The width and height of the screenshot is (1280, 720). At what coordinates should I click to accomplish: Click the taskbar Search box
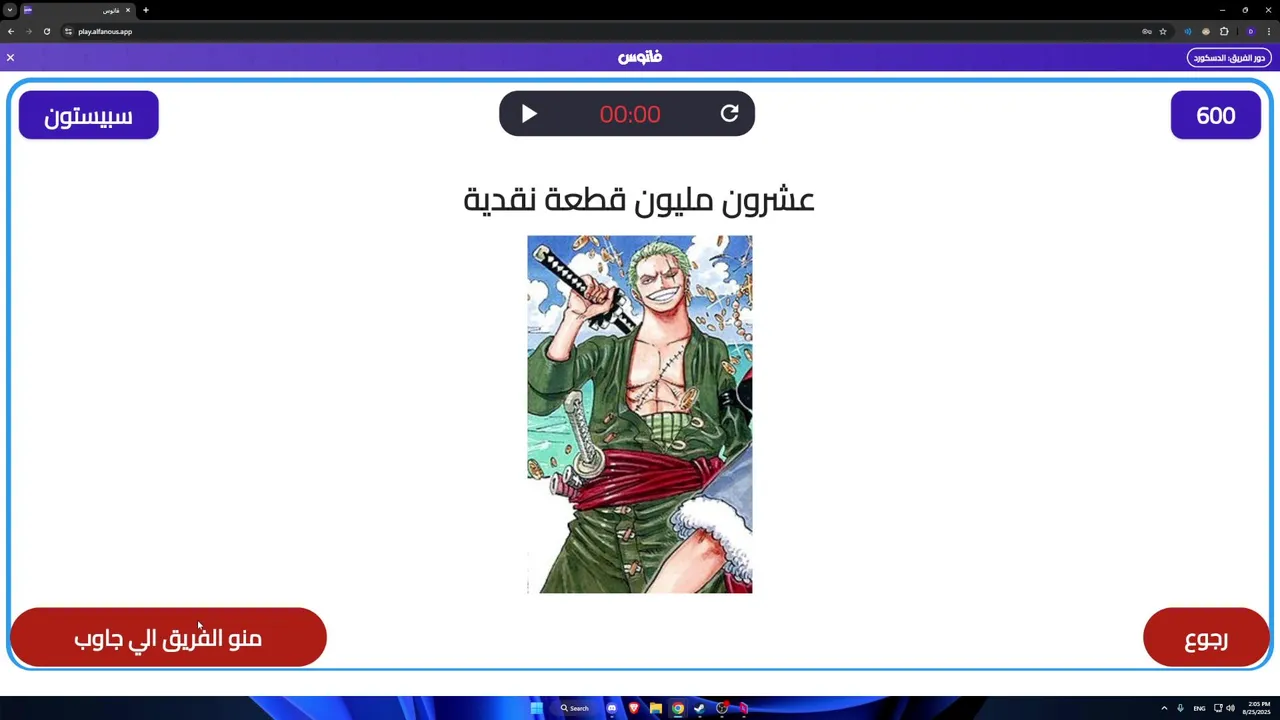point(575,708)
